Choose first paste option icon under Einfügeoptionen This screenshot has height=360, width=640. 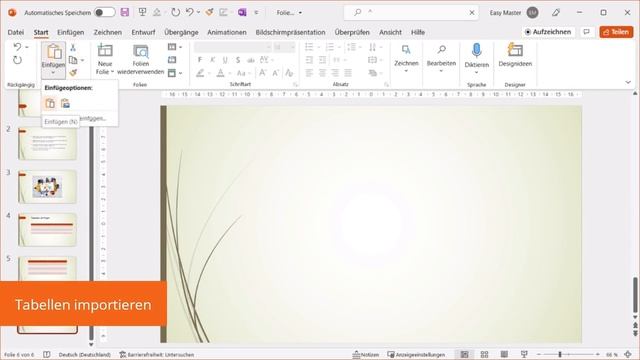[x=50, y=103]
